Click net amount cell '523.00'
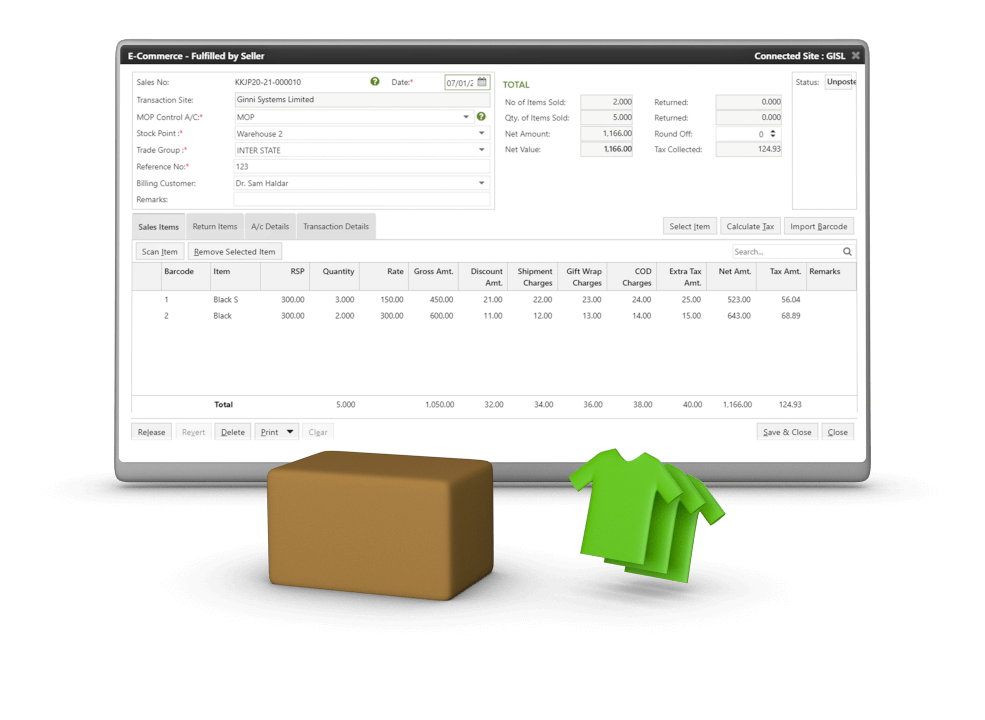Image resolution: width=985 pixels, height=720 pixels. (739, 300)
